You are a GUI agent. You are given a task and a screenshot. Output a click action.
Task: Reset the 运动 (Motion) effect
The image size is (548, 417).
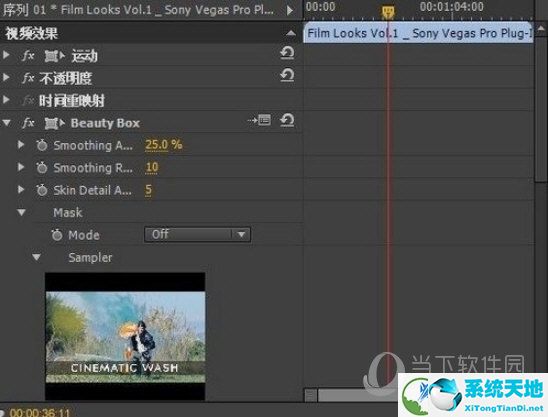point(287,53)
